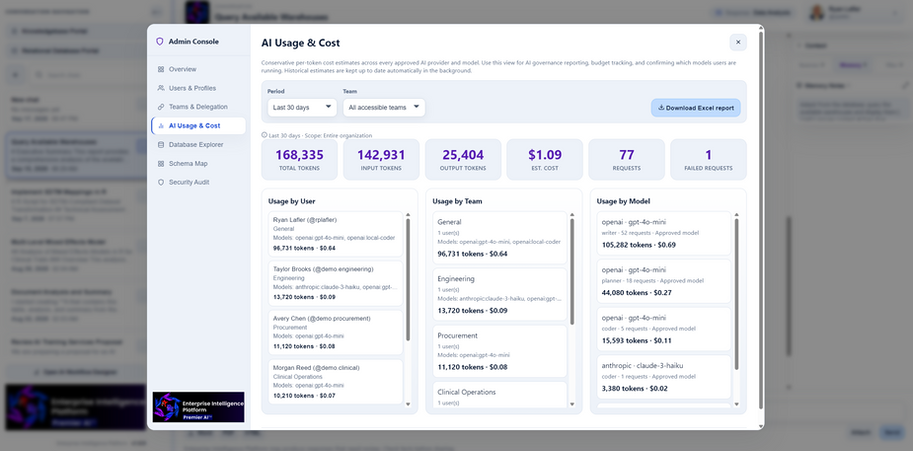The image size is (913, 451).
Task: Click the clock icon beside Last 30 days scope
Action: [x=264, y=135]
